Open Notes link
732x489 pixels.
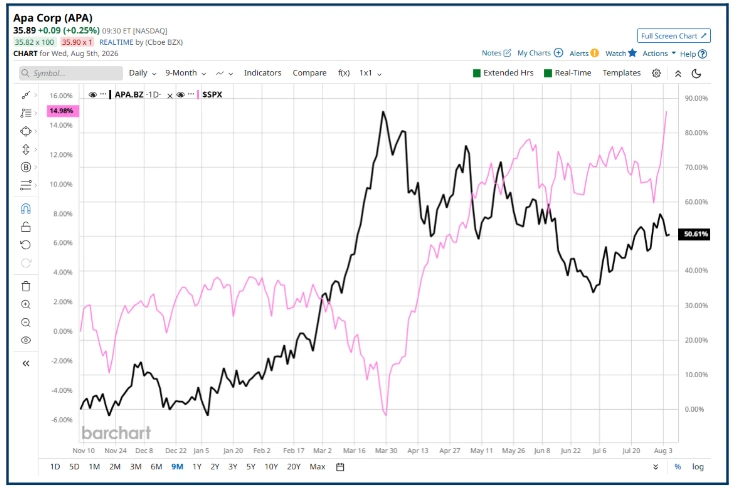coord(496,53)
